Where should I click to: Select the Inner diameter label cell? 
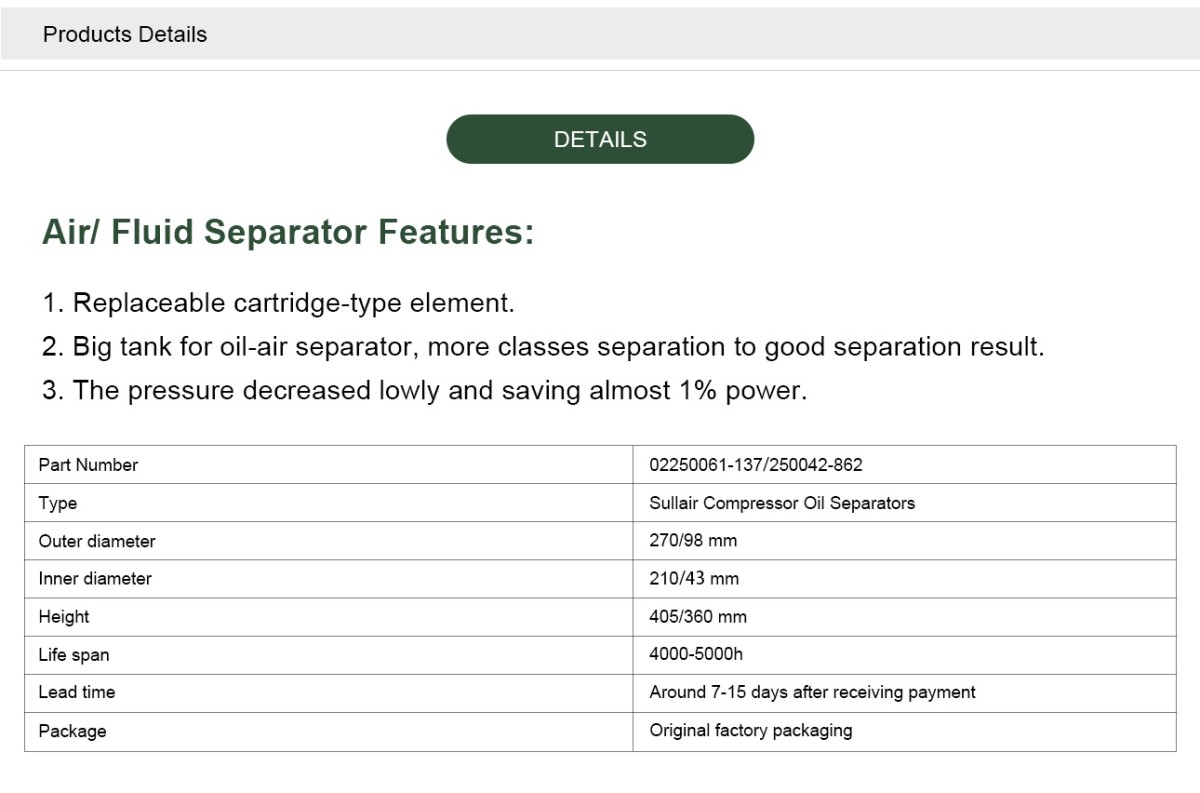click(x=329, y=579)
